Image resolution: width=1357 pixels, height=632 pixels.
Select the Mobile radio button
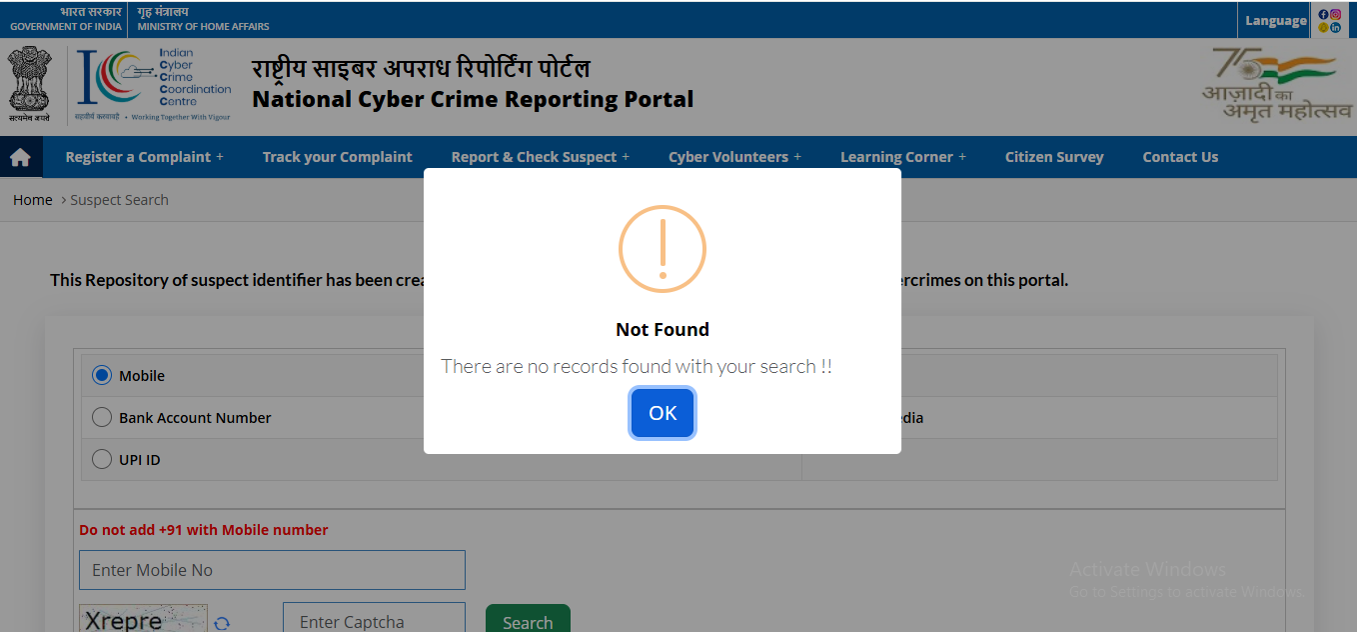pos(102,376)
